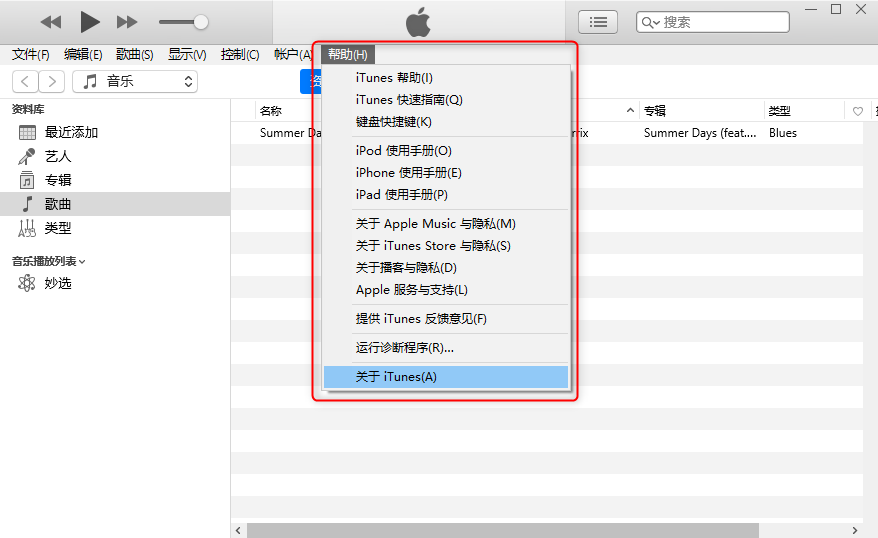Click the 音乐 dropdown music note icon
Screen dimensions: 878x538
[x=90, y=81]
